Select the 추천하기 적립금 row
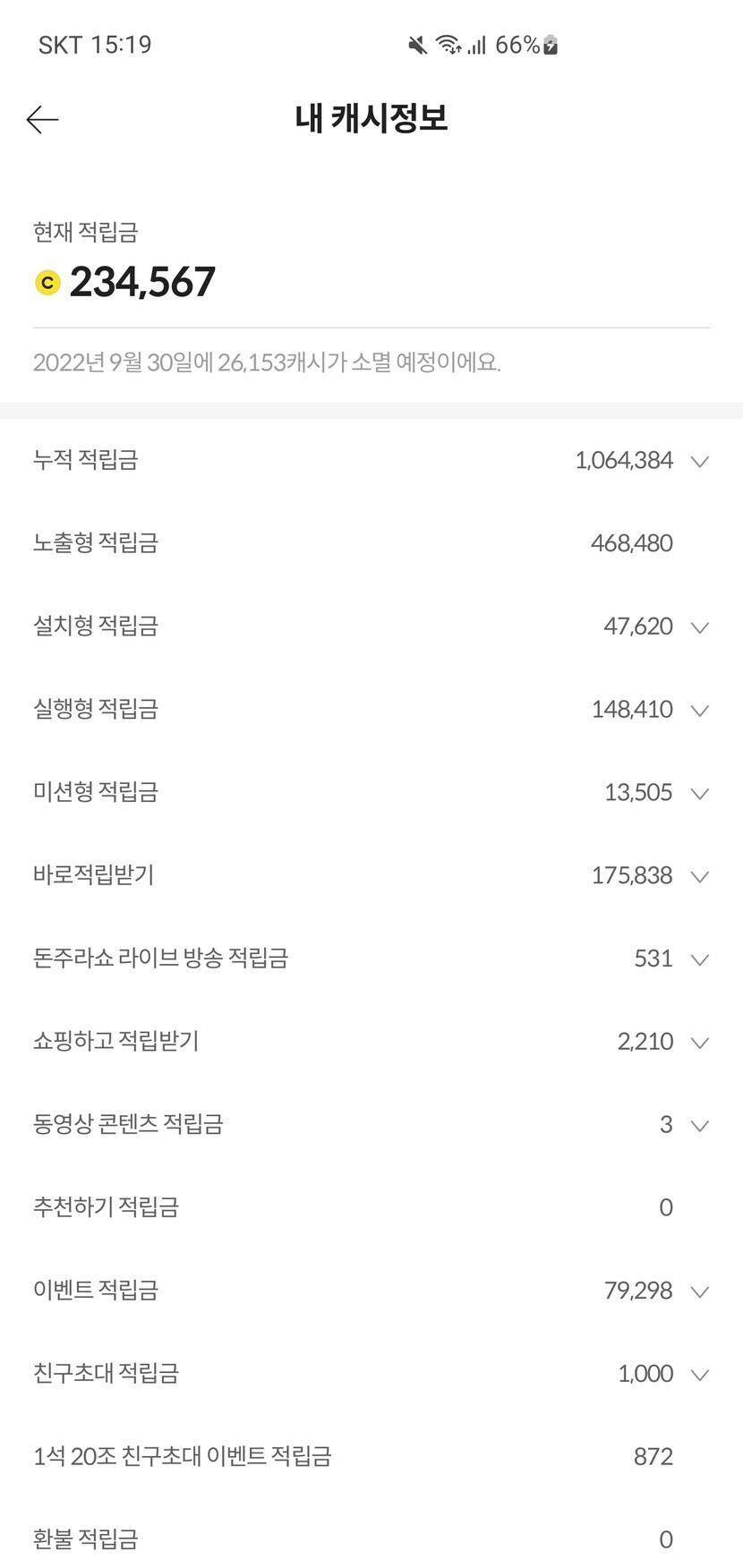Viewport: 743px width, 1568px height. click(x=106, y=1207)
